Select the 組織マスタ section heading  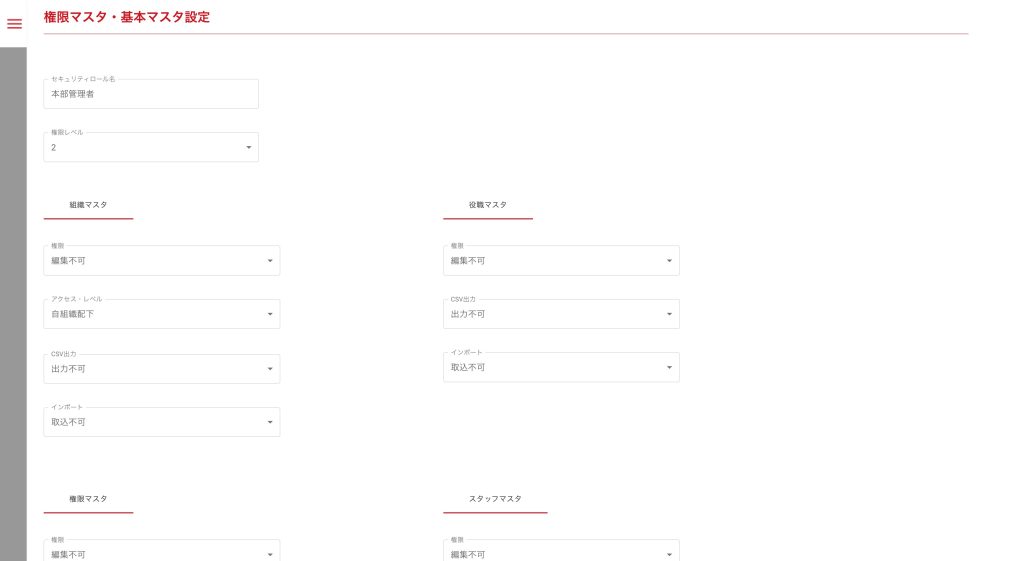click(88, 205)
